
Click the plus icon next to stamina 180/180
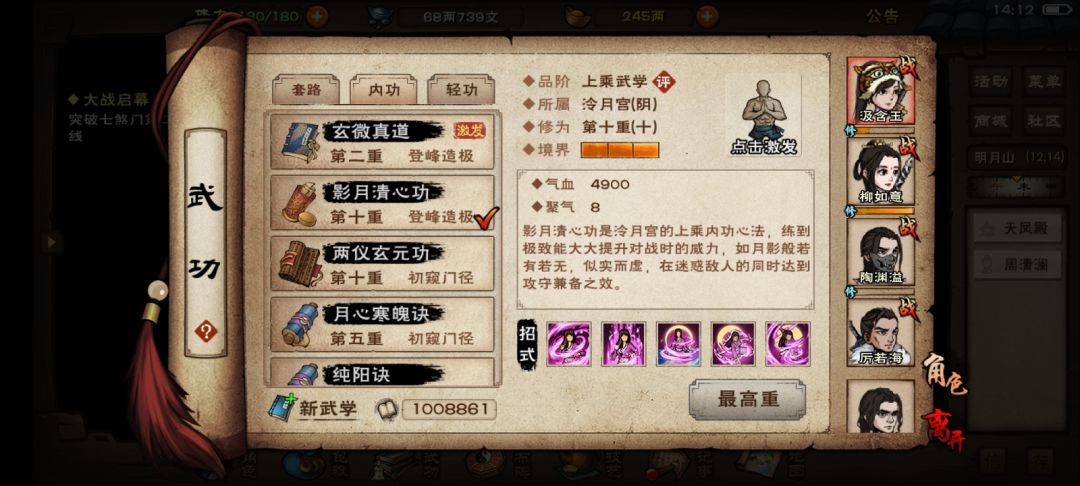[x=317, y=16]
